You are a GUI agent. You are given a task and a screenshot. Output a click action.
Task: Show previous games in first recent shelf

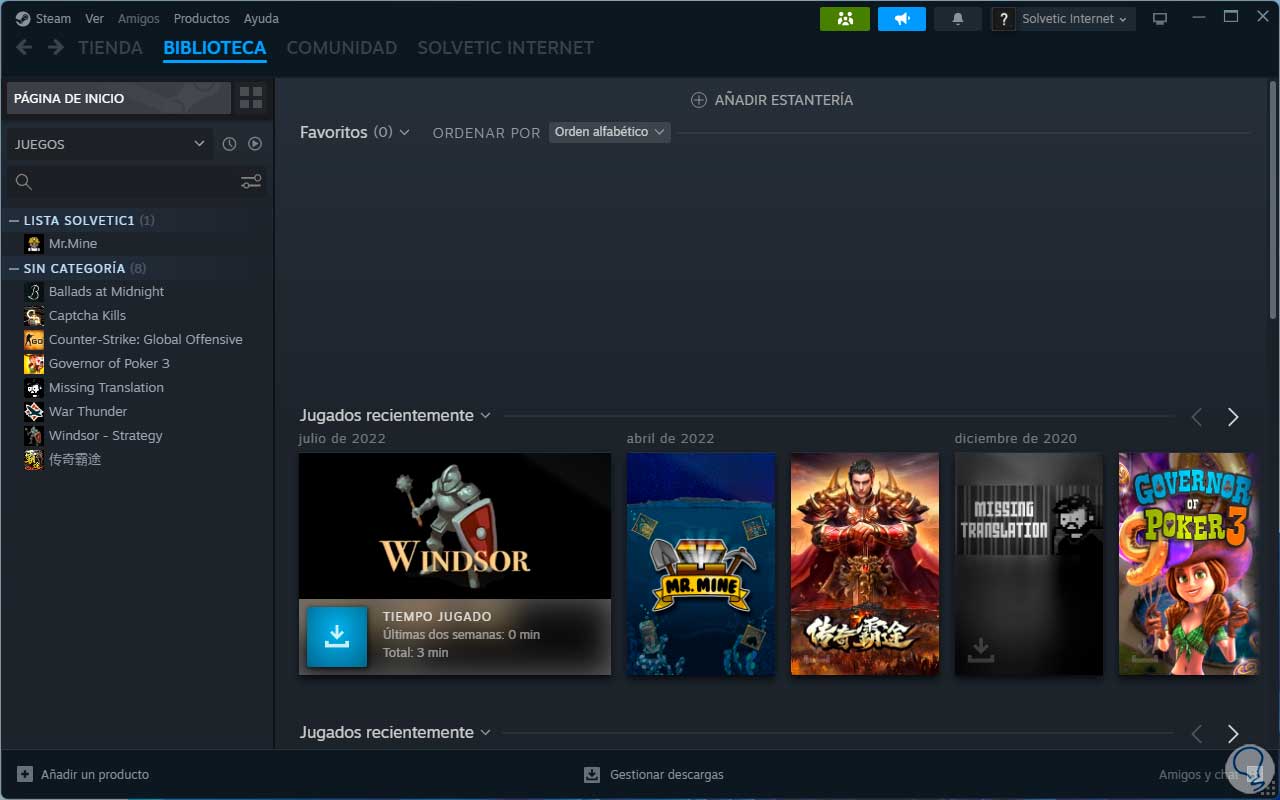(1196, 417)
